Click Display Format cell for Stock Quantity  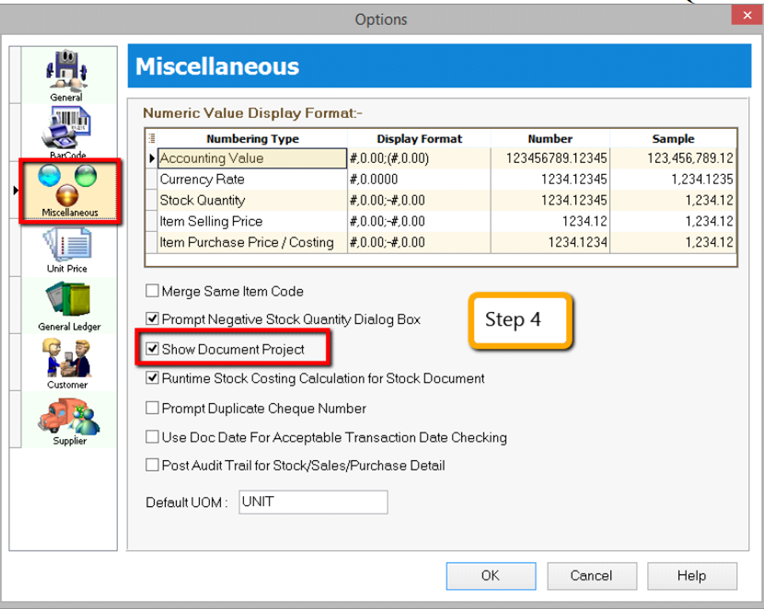[x=419, y=201]
